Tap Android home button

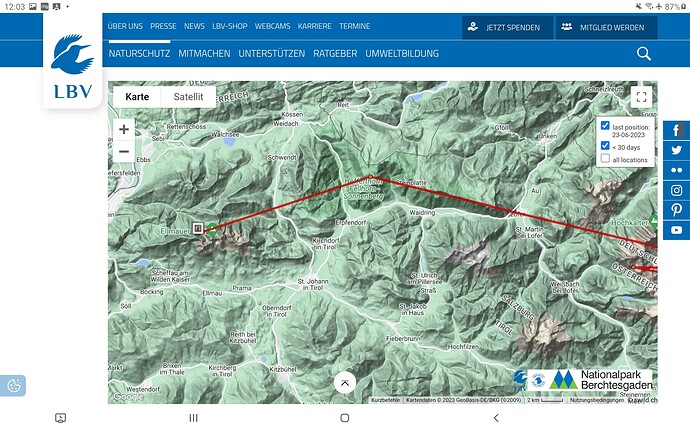345,418
